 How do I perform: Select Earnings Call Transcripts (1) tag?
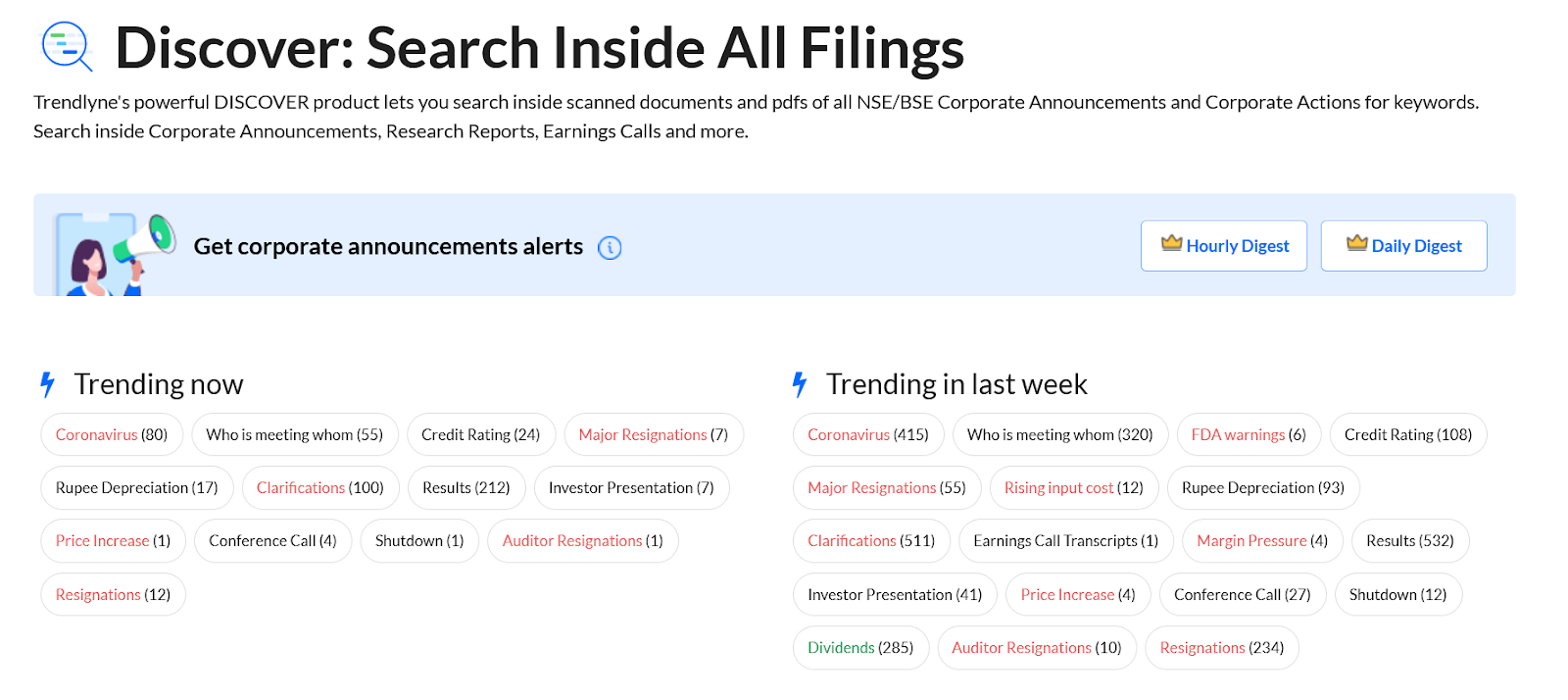pos(1066,540)
